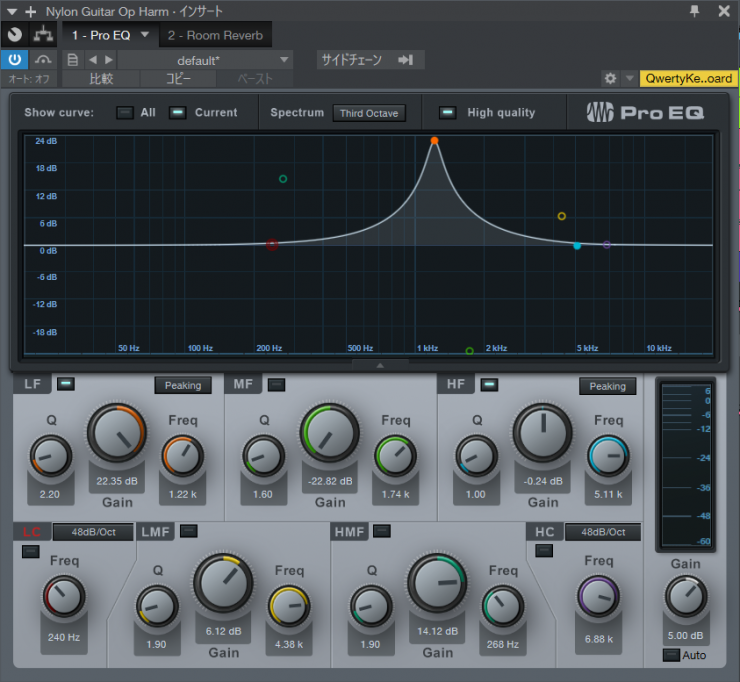The width and height of the screenshot is (740, 682).
Task: Toggle the HMF band enable button
Action: point(382,531)
